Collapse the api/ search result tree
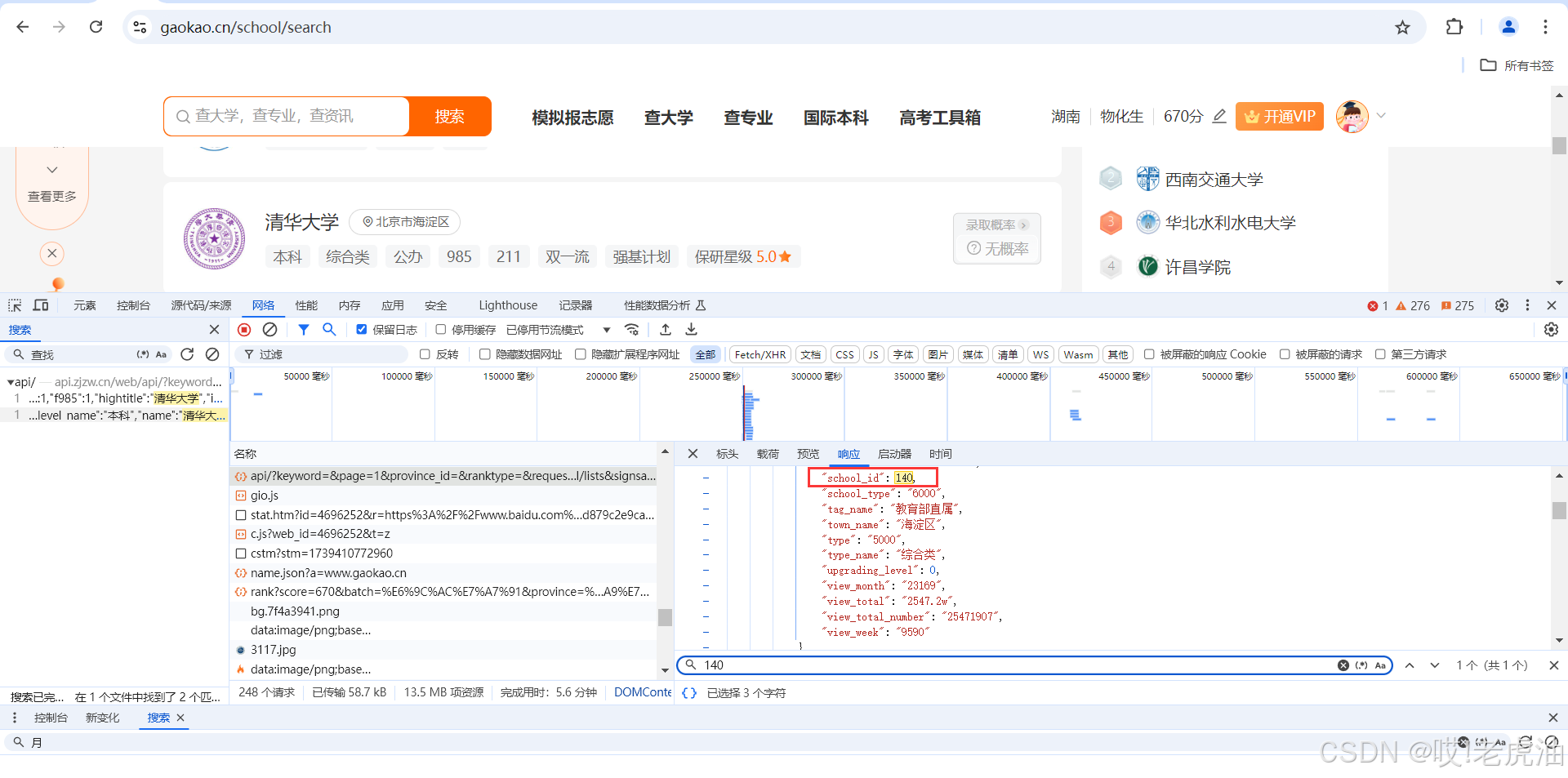Screen dimensions: 1568x778 click(x=10, y=382)
